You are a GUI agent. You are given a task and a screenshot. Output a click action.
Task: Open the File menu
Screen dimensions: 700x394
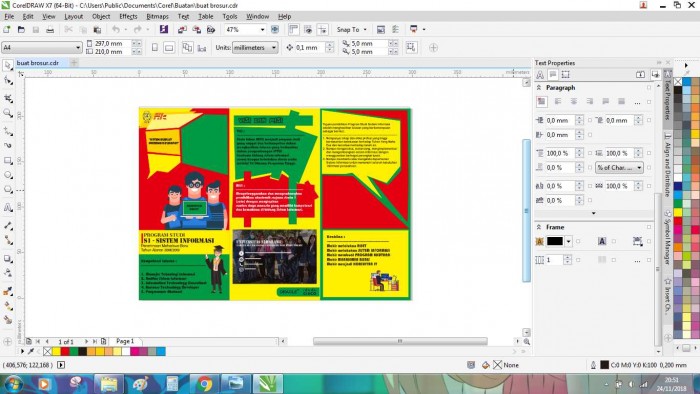pyautogui.click(x=9, y=17)
